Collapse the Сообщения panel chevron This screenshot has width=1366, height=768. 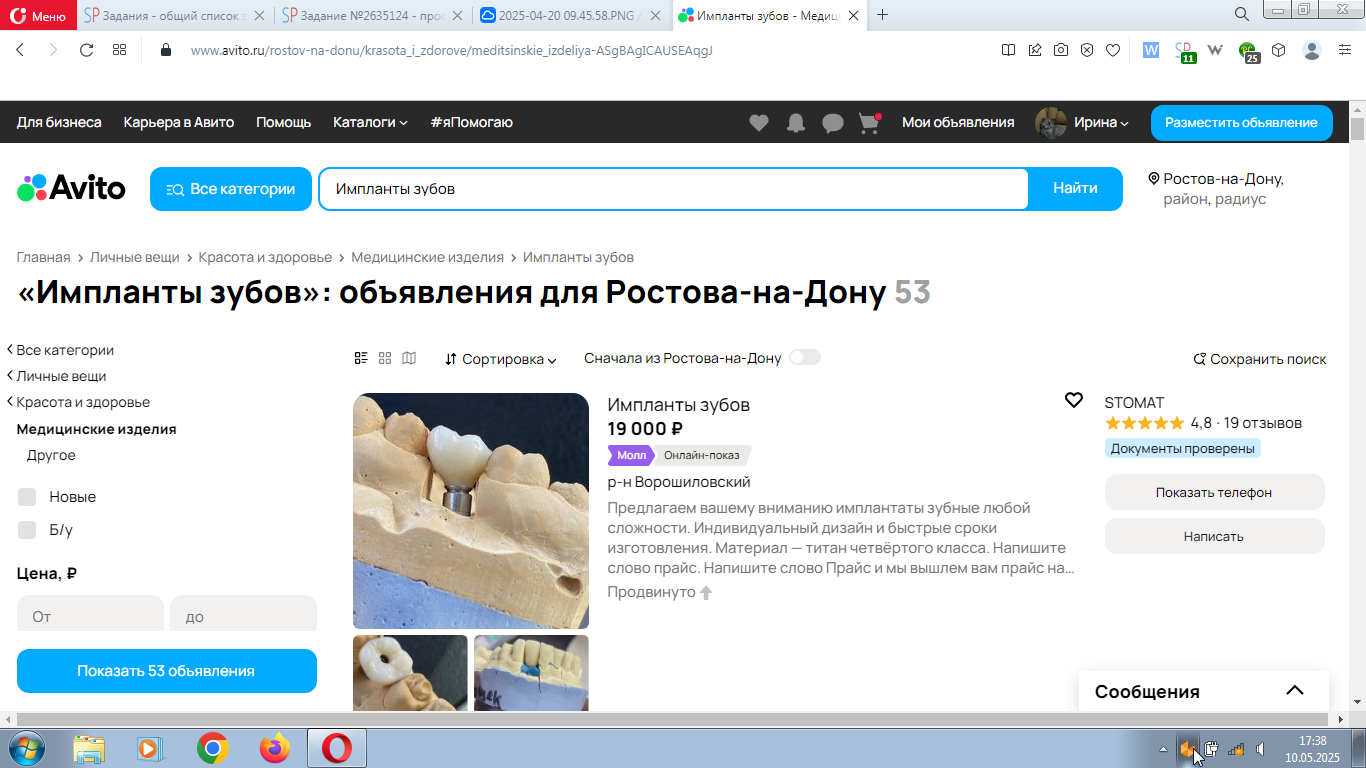click(1295, 691)
